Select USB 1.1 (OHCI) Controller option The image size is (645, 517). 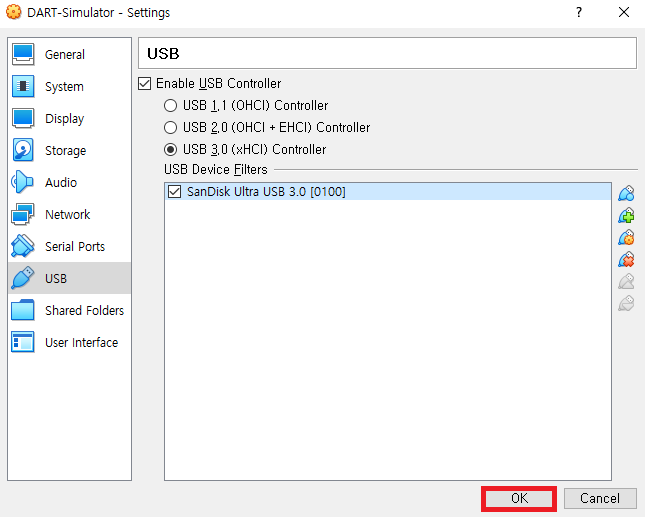click(170, 106)
